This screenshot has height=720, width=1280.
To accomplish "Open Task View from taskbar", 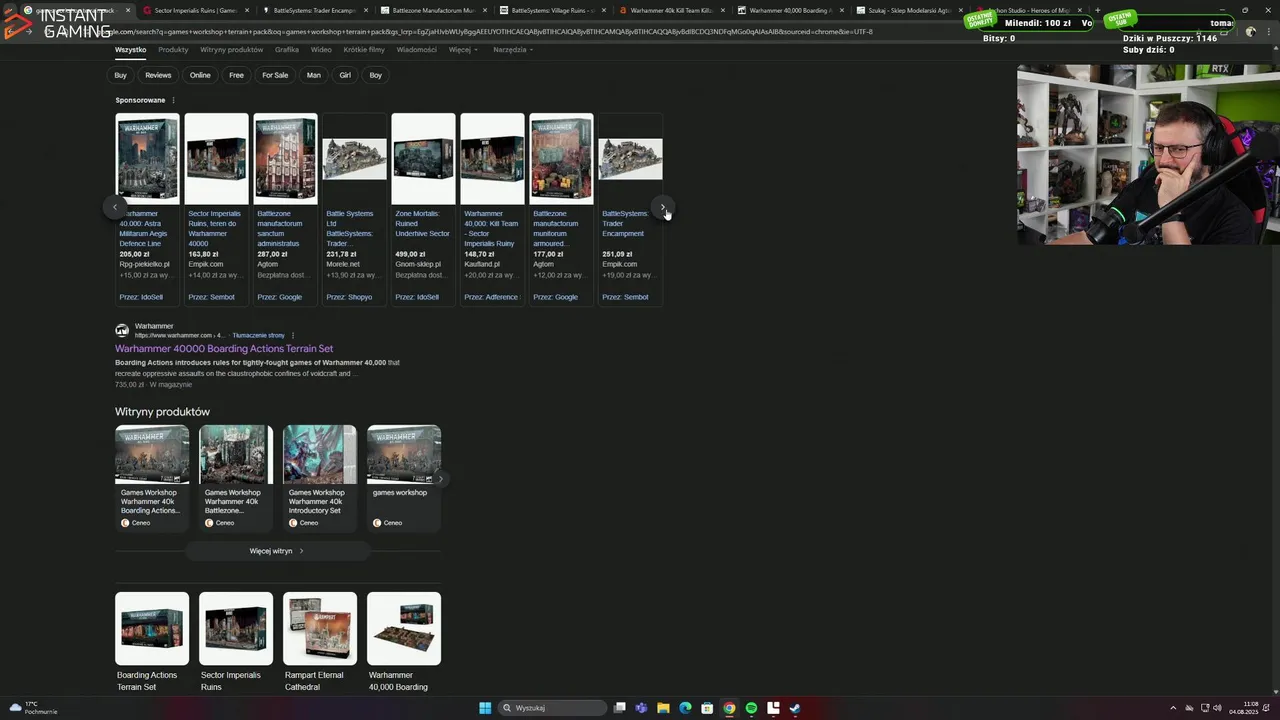I will click(x=620, y=708).
